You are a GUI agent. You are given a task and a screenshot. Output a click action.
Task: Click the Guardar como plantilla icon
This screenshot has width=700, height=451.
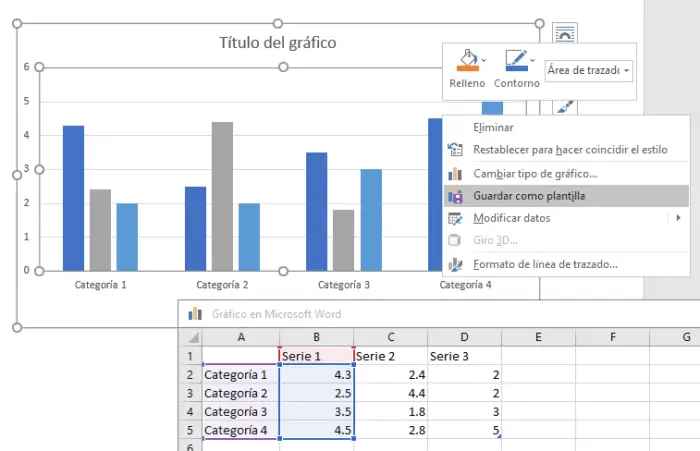(455, 196)
